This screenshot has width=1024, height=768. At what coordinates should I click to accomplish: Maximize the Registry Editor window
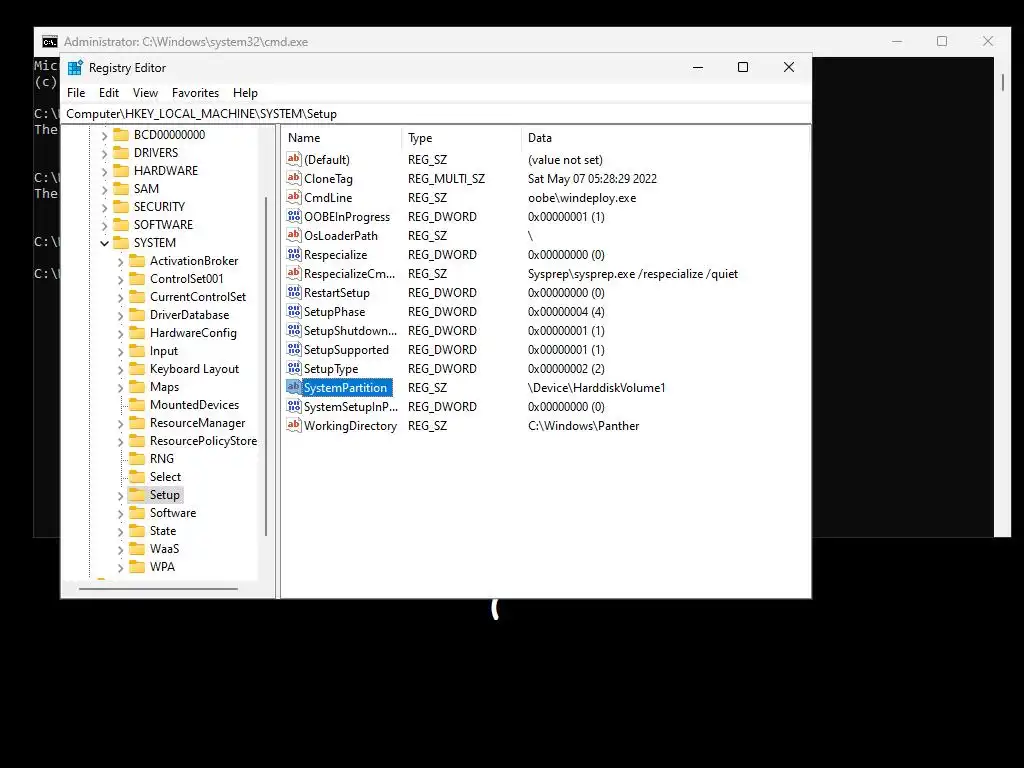coord(743,67)
